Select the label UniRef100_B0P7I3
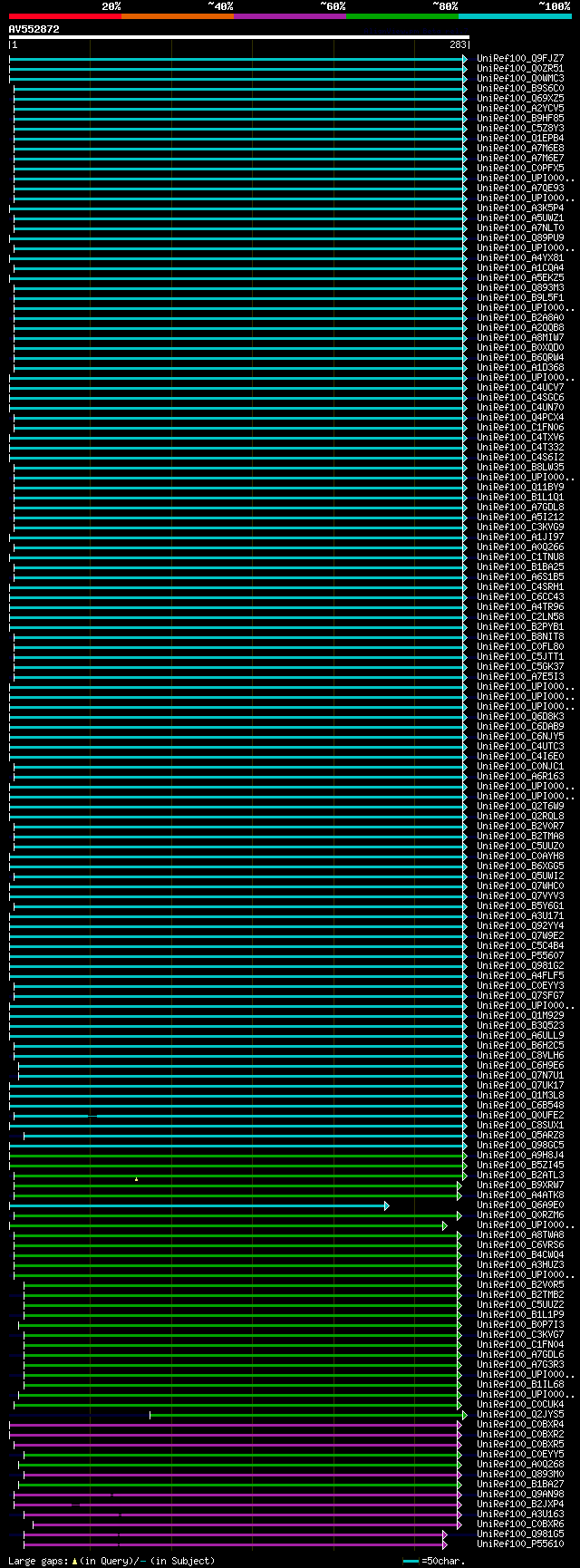Screen dimensions: 580x1568 520,1324
